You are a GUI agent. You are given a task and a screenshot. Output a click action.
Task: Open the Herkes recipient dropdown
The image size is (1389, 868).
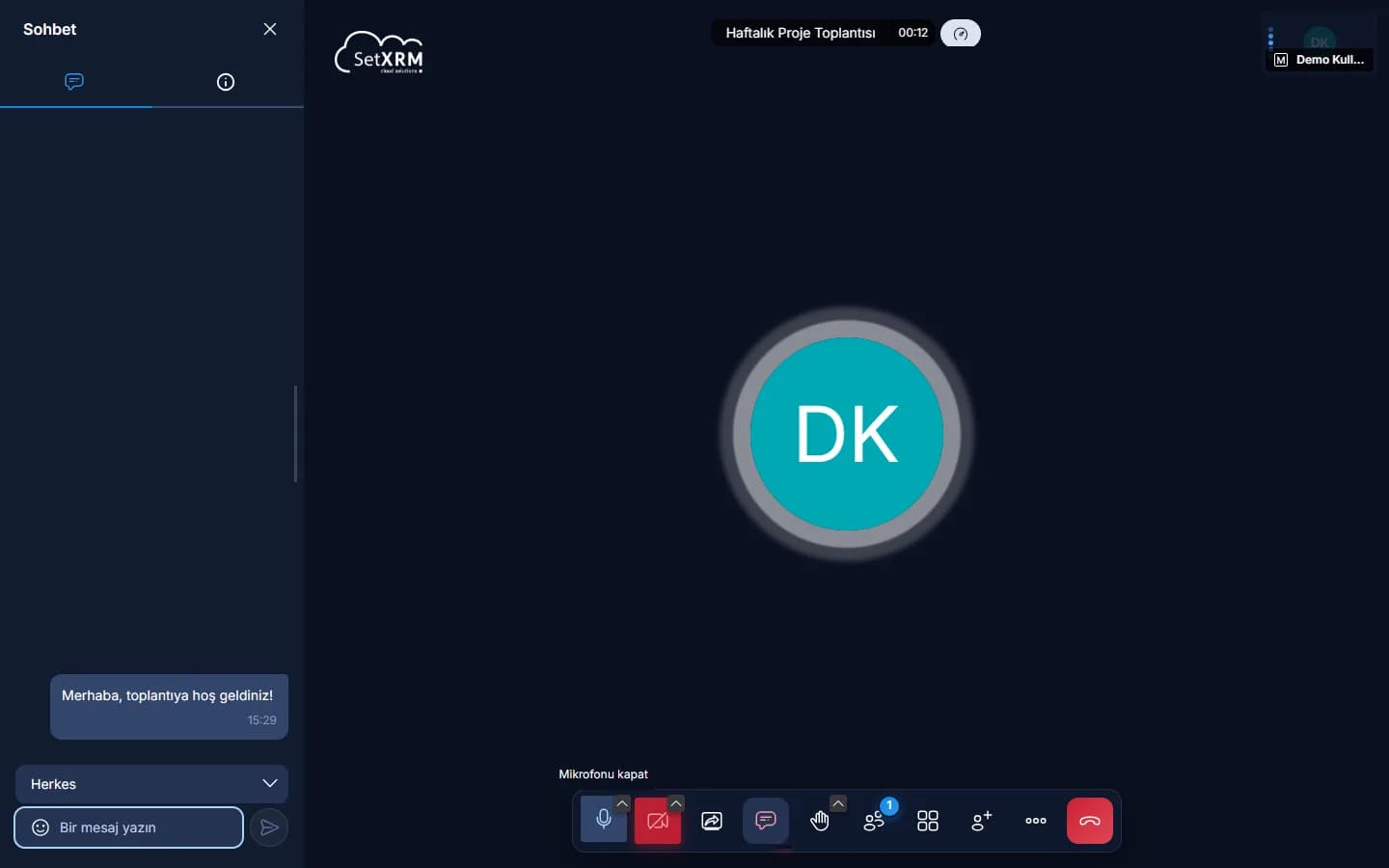[x=151, y=784]
